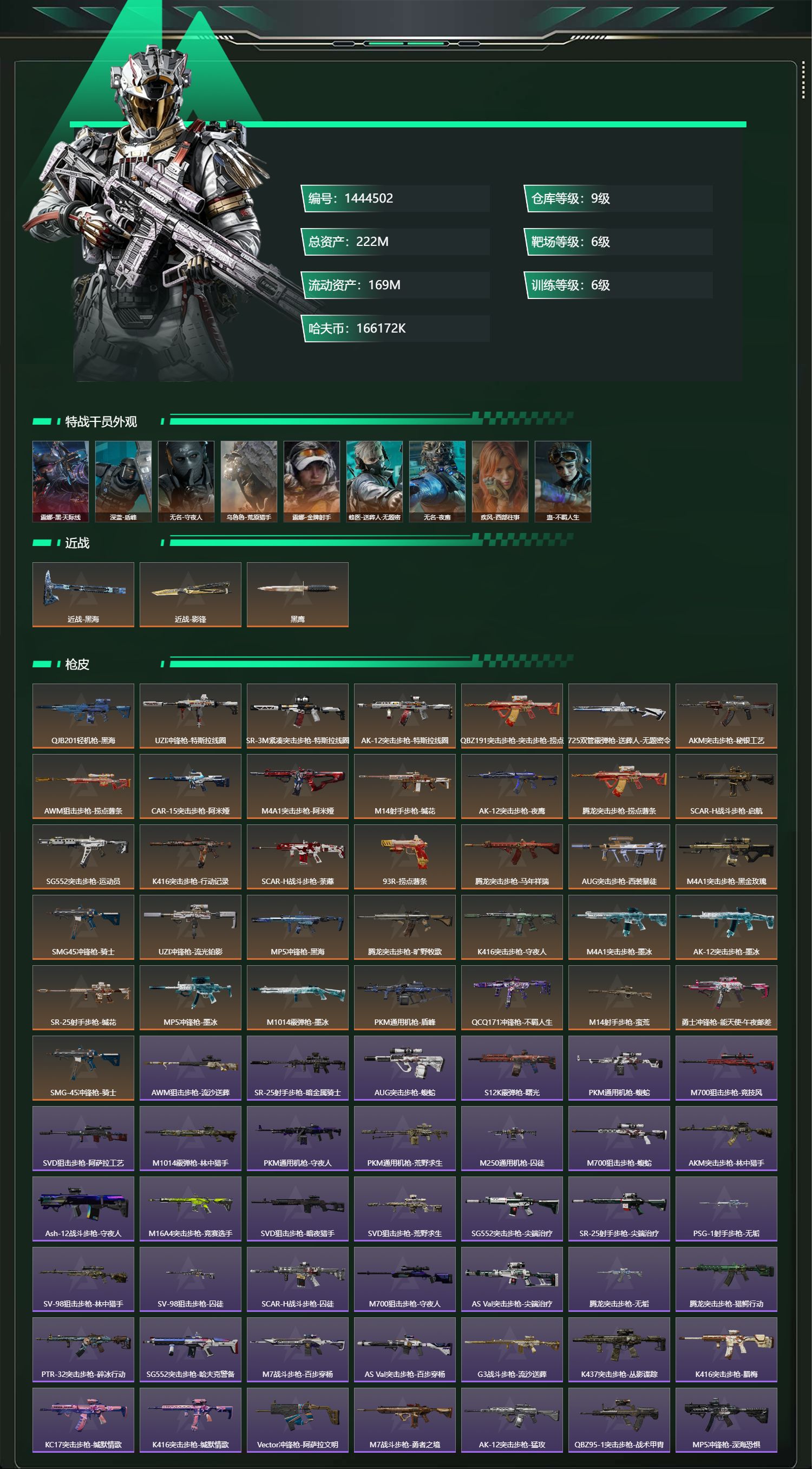
Task: Open the SV-98狙击步枪-林中猎手 skin
Action: (x=83, y=1279)
